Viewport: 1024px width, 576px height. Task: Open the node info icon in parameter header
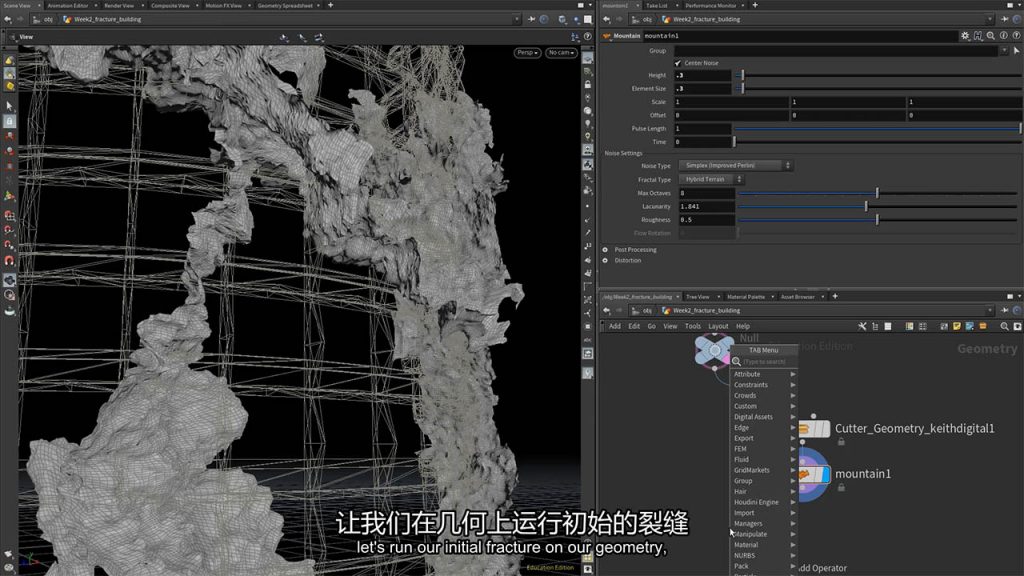pyautogui.click(x=1004, y=36)
